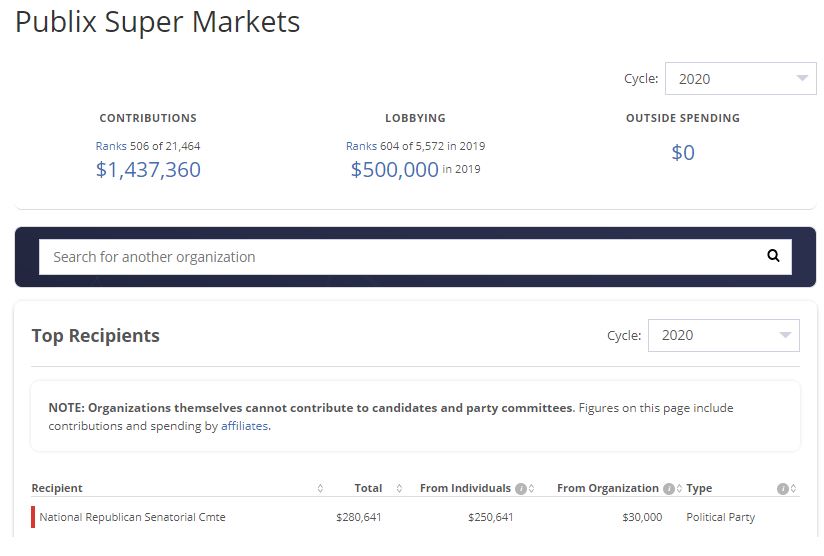The image size is (824, 556).
Task: Open the $1,437,360 contributions total
Action: click(x=148, y=170)
